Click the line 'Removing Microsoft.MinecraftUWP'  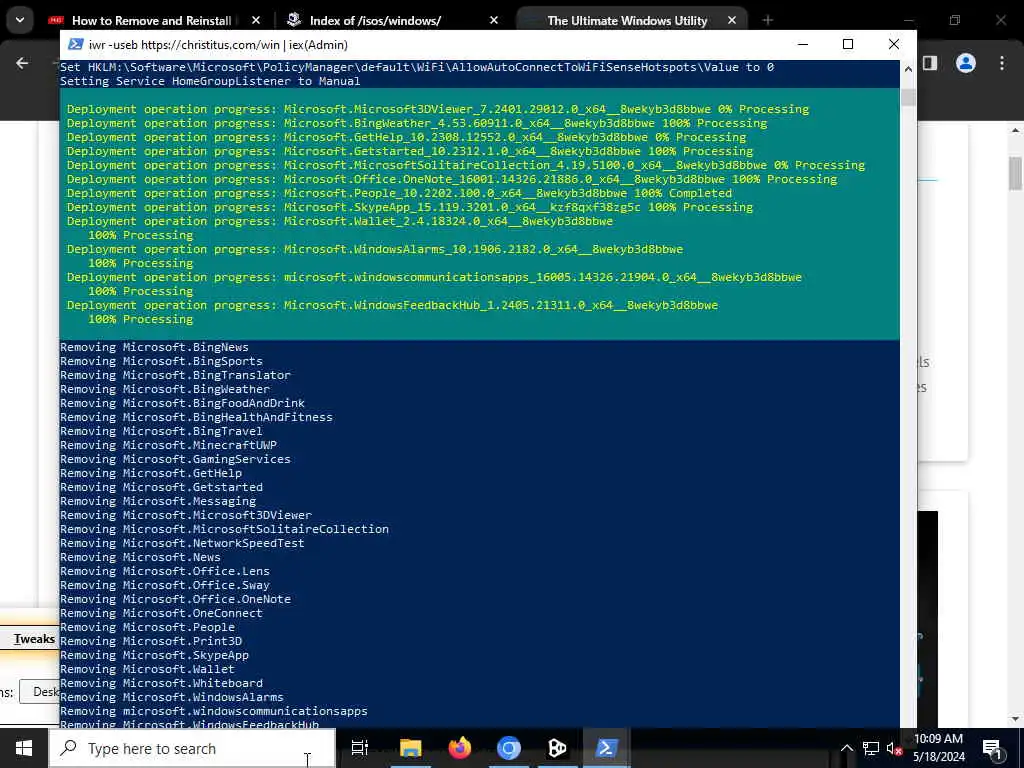point(168,445)
